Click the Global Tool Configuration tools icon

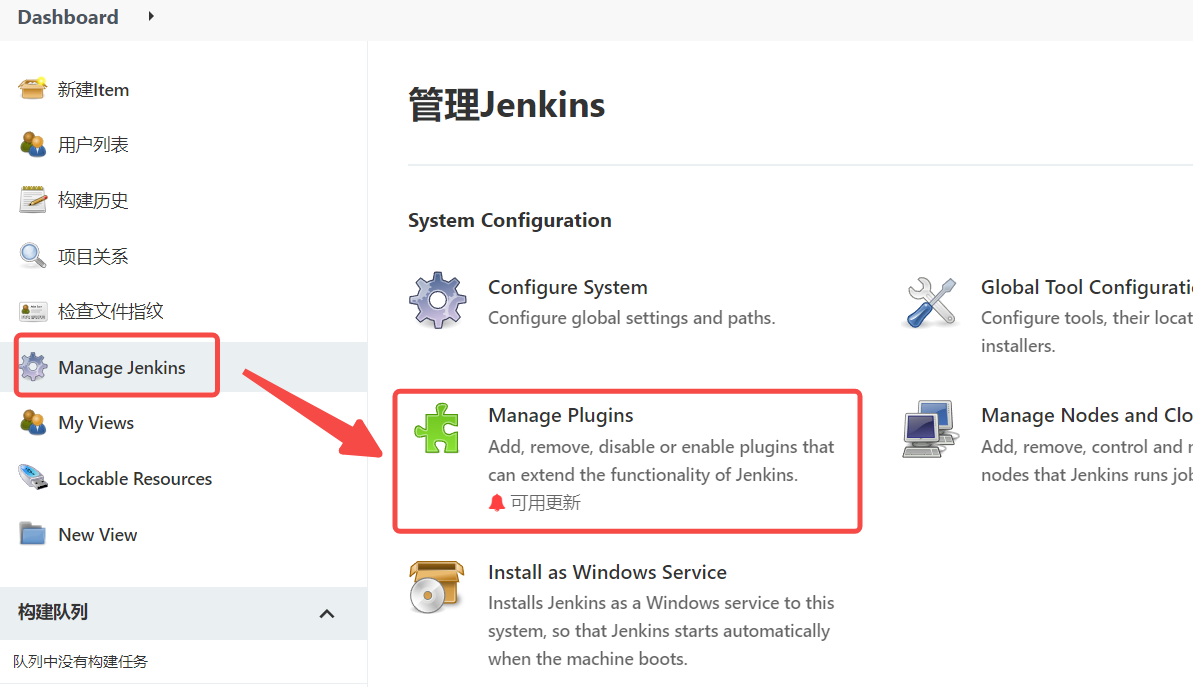coord(930,302)
